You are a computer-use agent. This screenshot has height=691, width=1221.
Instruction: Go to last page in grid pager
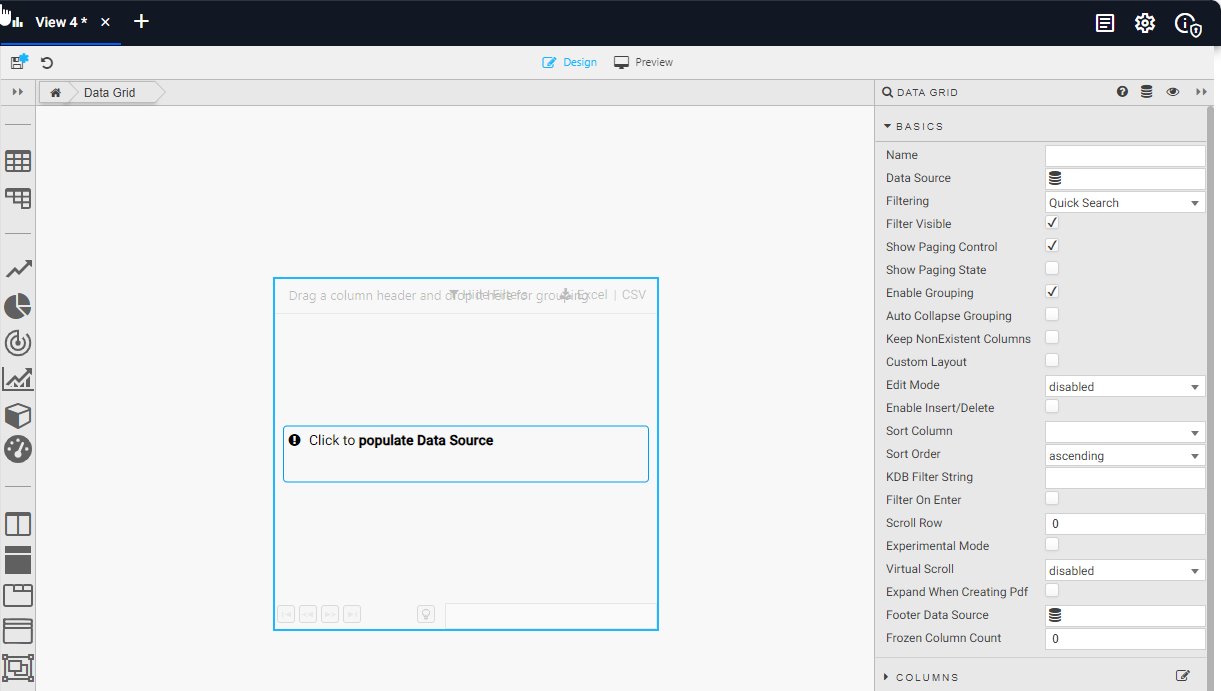[352, 614]
